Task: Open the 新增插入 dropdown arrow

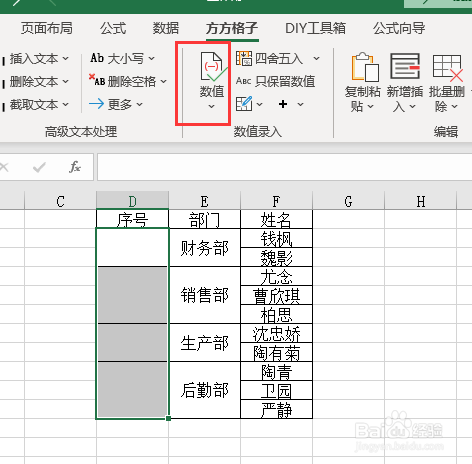Action: click(413, 107)
